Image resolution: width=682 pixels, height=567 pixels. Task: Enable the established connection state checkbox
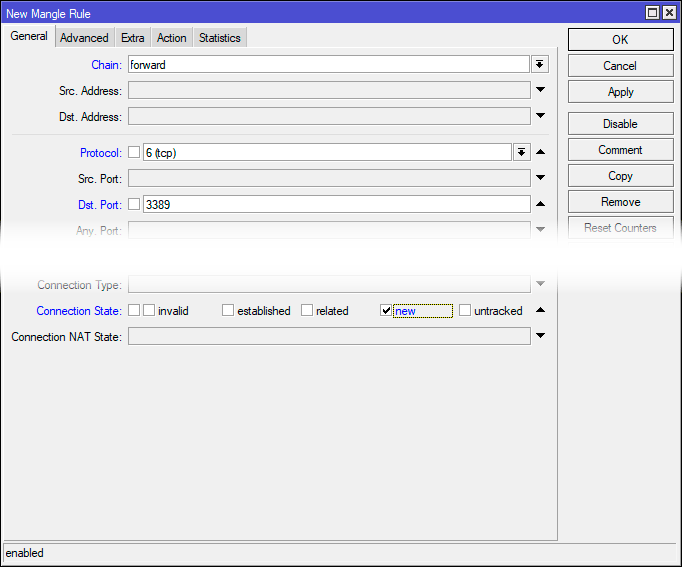pyautogui.click(x=228, y=310)
